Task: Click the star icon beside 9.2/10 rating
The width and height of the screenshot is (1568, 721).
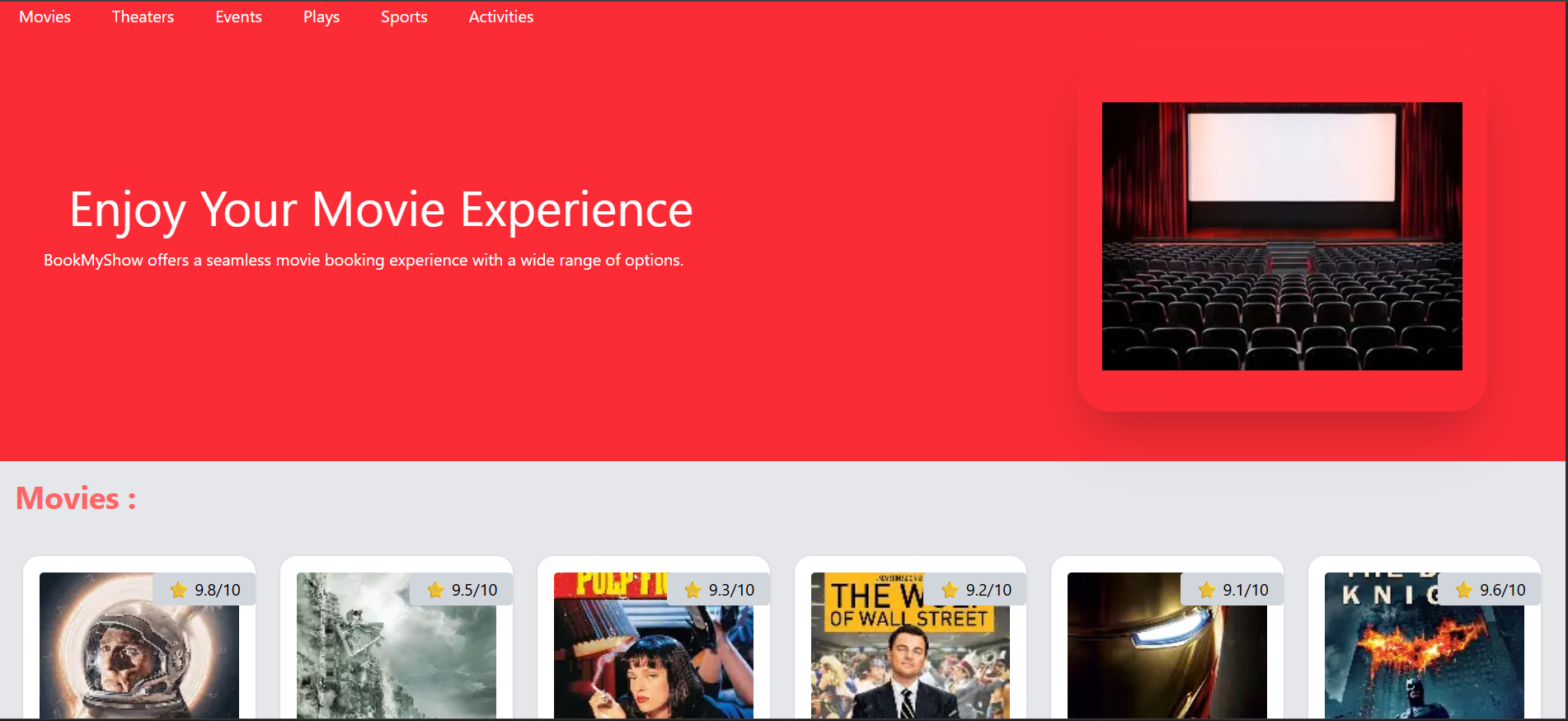Action: (x=950, y=590)
